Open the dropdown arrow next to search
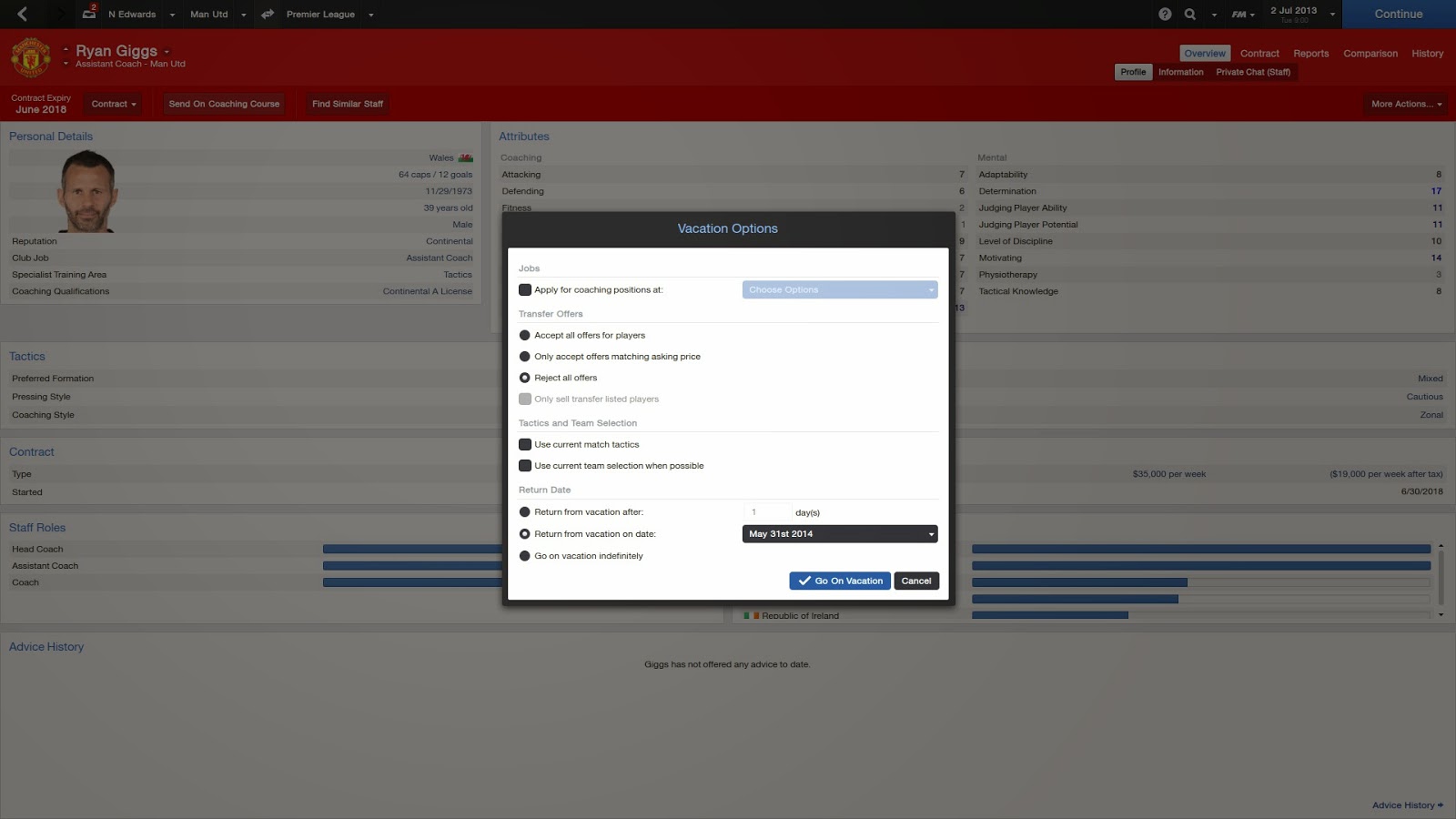The image size is (1456, 819). pyautogui.click(x=1214, y=15)
